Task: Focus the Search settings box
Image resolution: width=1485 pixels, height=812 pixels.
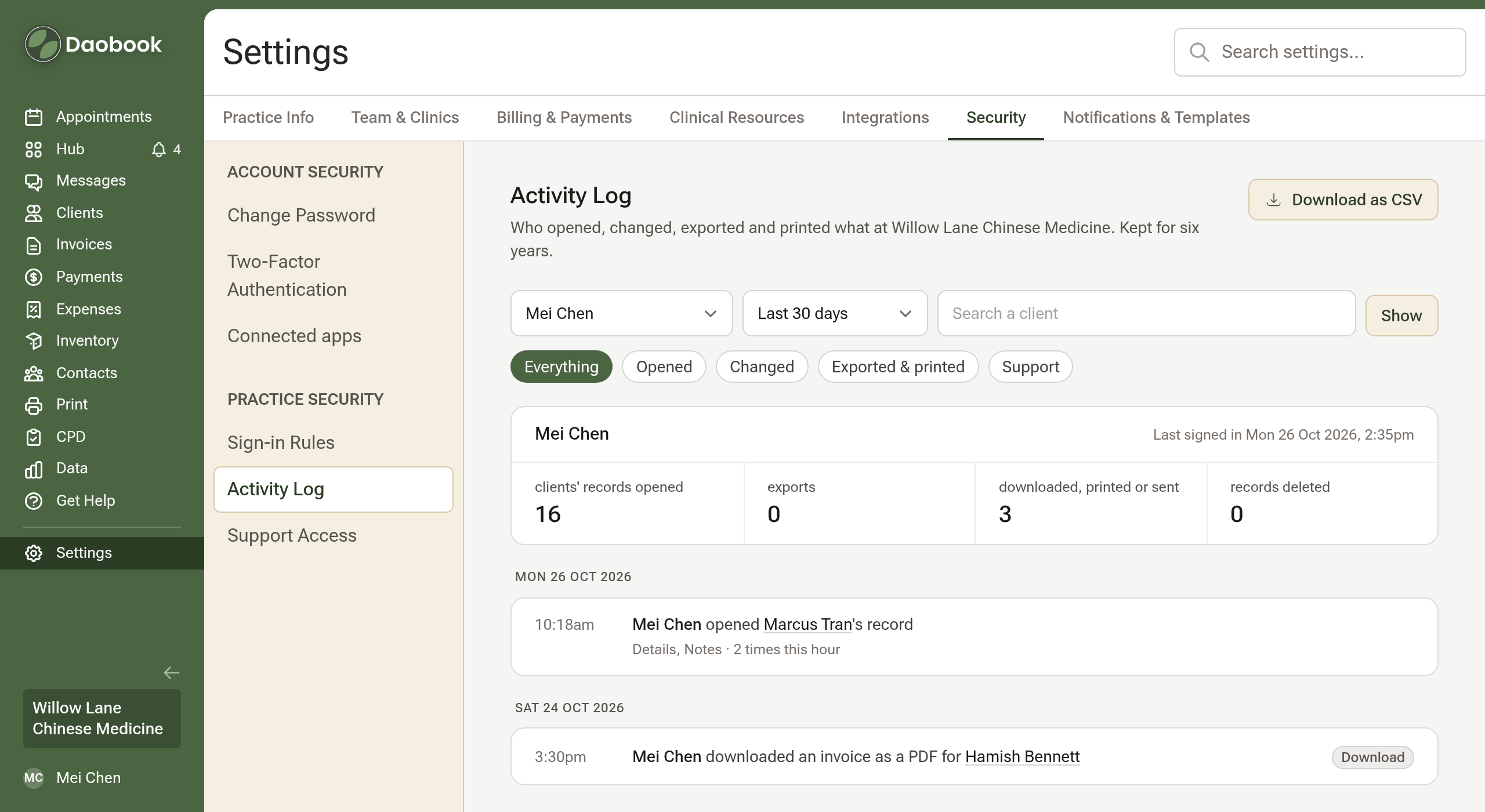Action: click(1320, 52)
